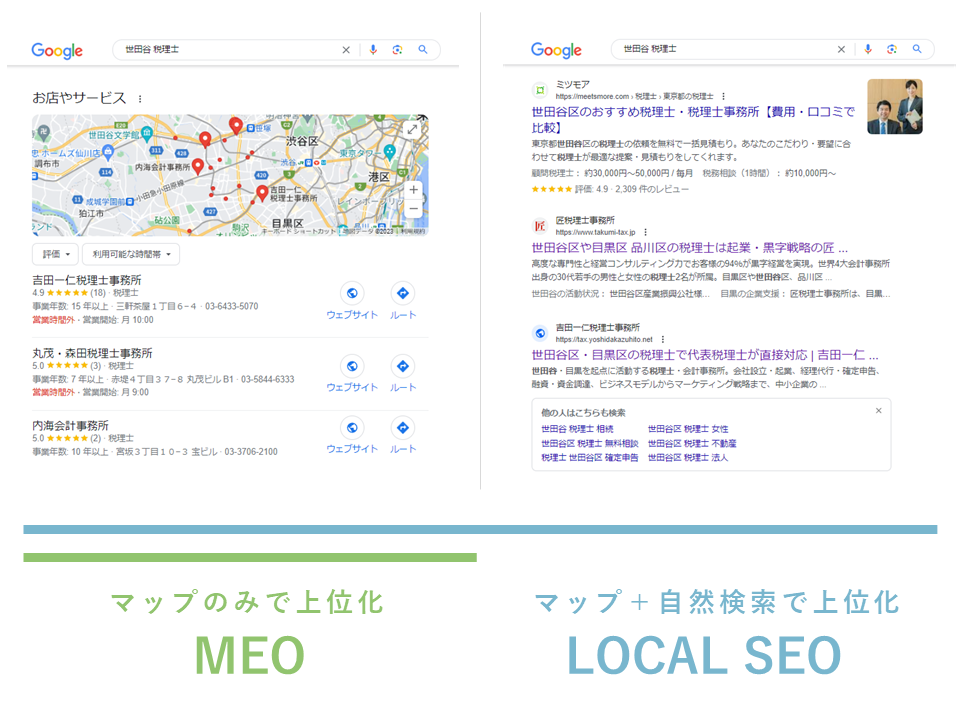Click favicon of 吉田一仁税理士事務所 organic result
The height and width of the screenshot is (720, 960).
click(x=540, y=334)
